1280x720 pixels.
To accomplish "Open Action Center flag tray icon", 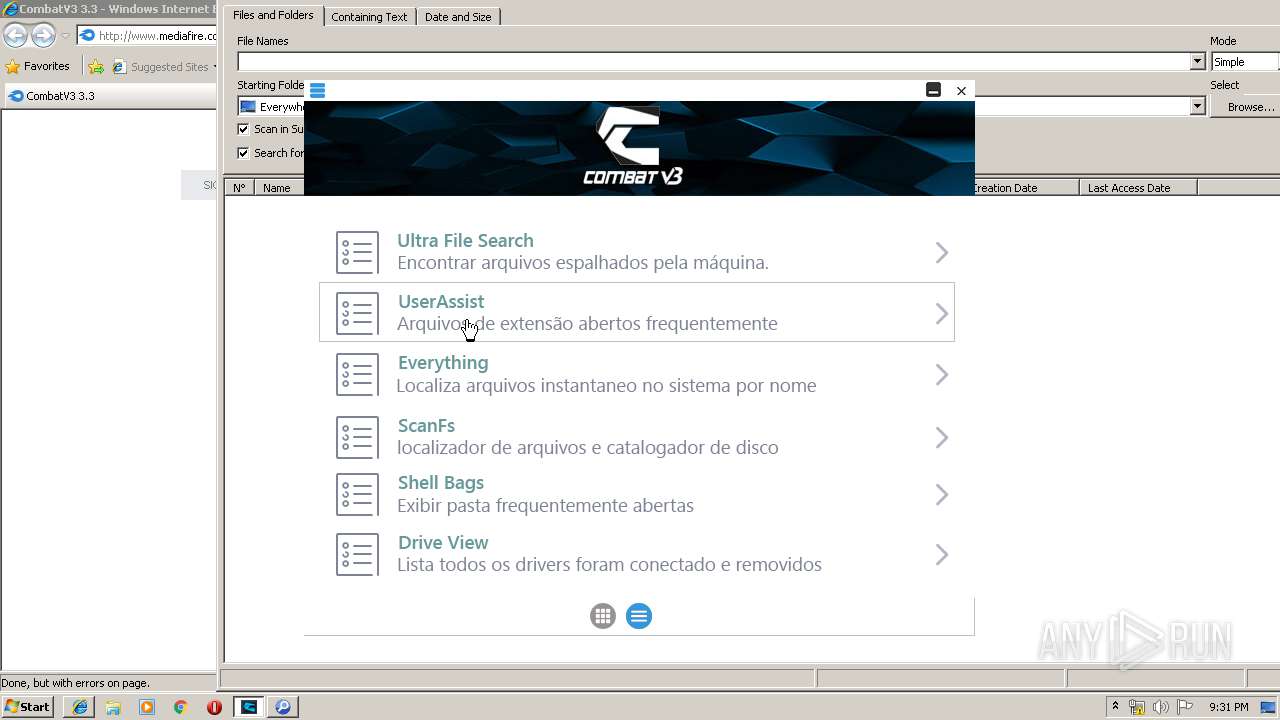I will coord(1184,707).
